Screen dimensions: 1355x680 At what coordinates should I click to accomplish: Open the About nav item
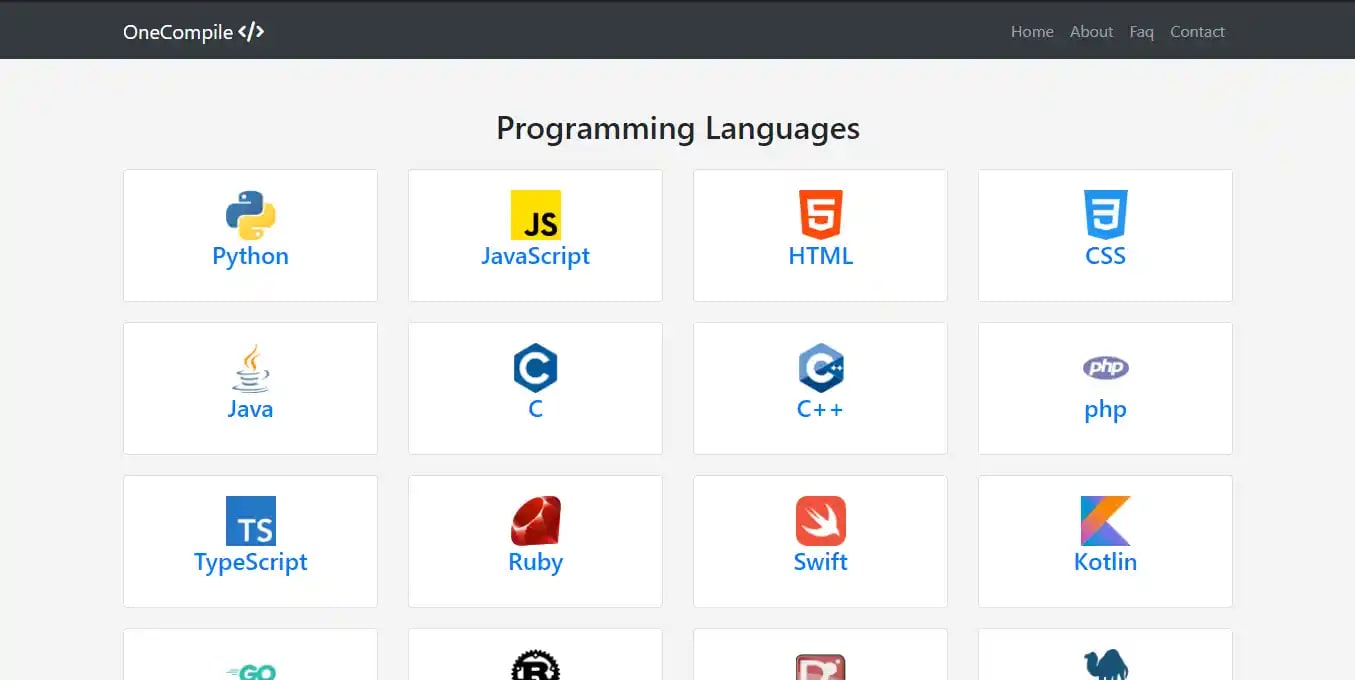pyautogui.click(x=1091, y=32)
